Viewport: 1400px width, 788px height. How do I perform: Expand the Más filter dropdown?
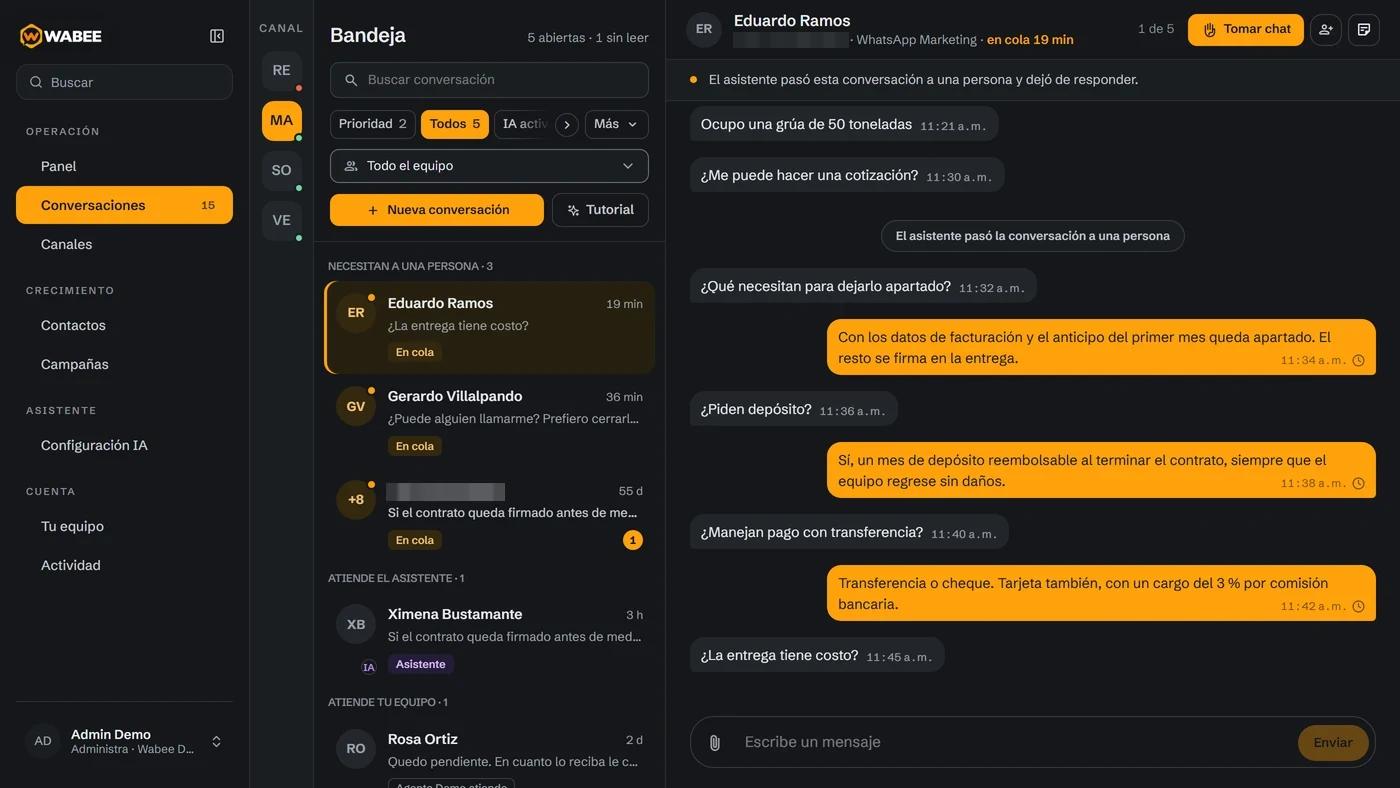(616, 124)
